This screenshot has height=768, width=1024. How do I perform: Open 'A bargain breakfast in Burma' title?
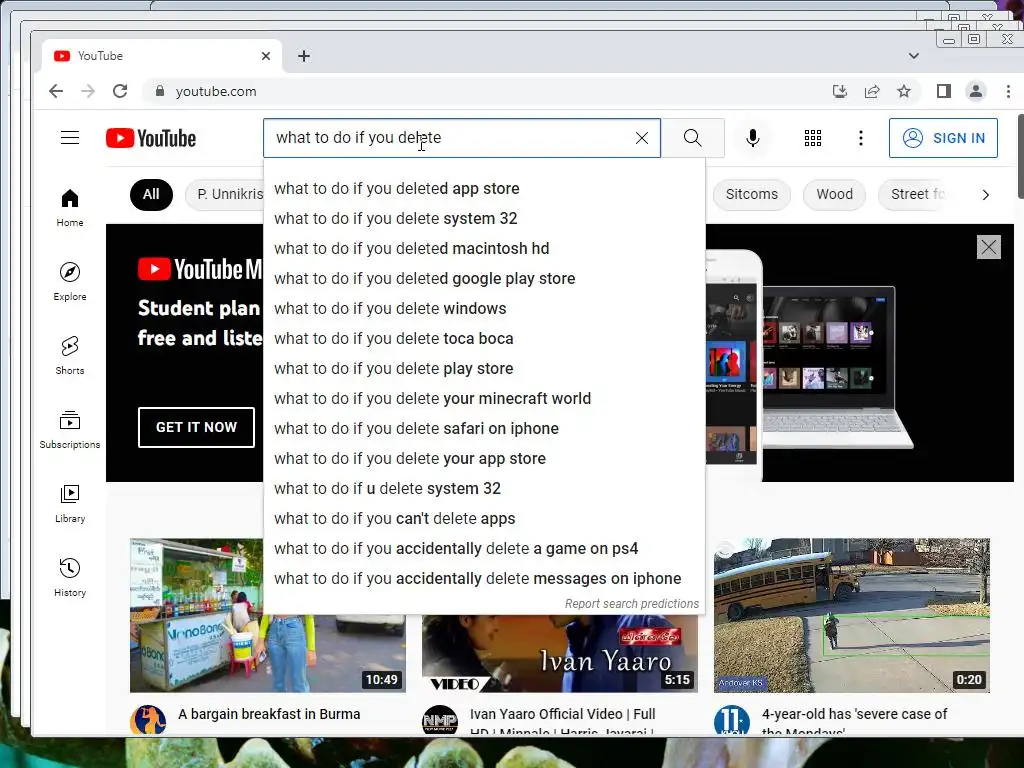tap(269, 714)
